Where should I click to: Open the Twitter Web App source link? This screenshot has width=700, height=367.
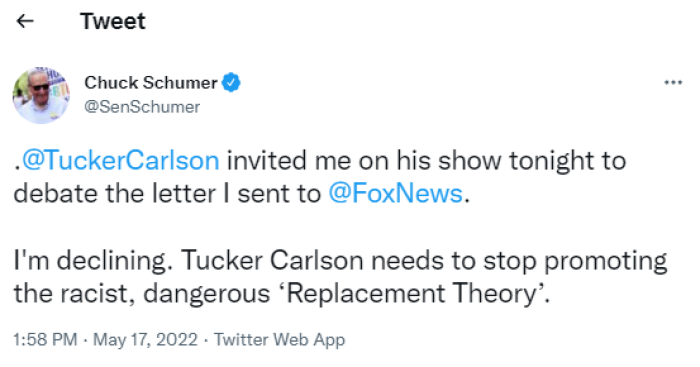point(279,340)
